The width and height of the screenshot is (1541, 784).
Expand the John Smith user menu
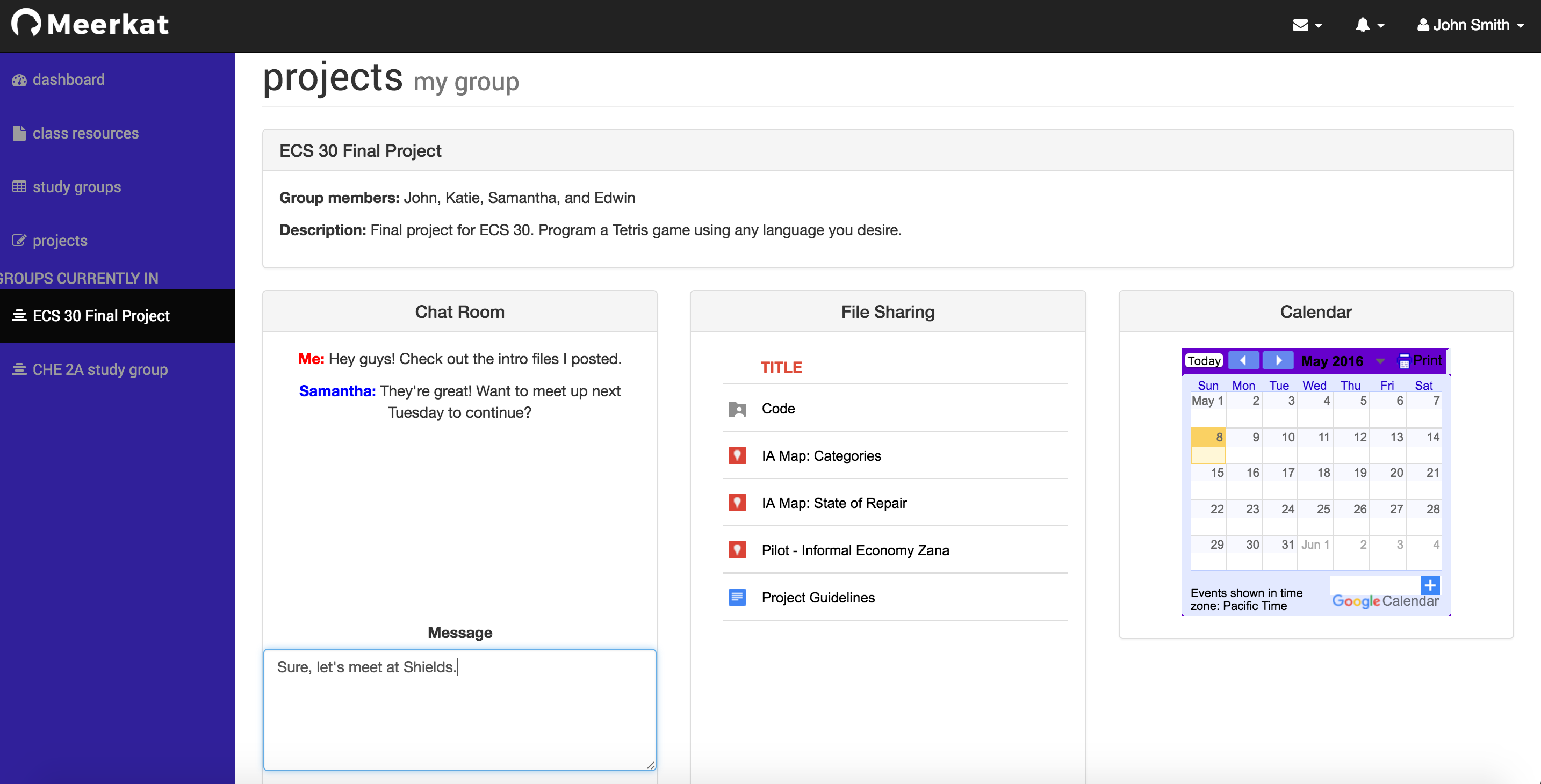pos(1471,25)
